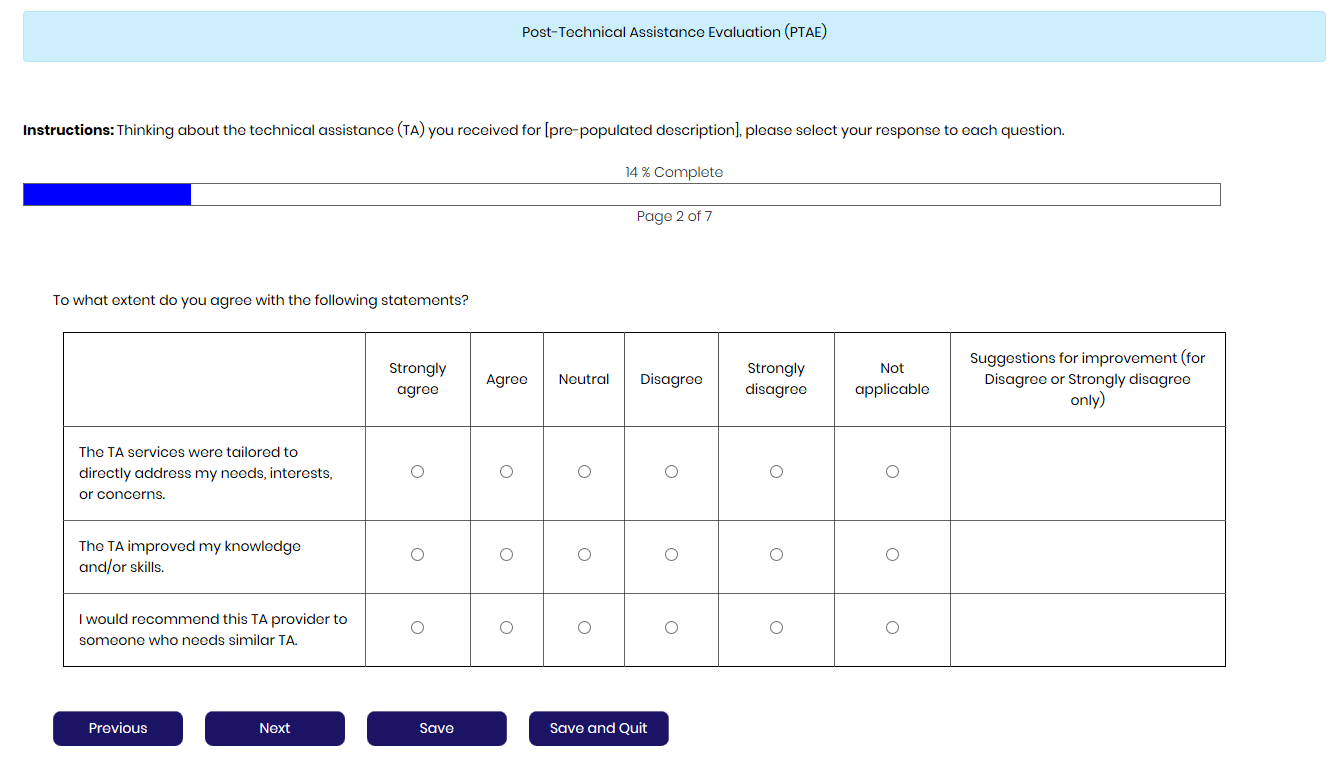This screenshot has width=1336, height=757.
Task: Select Not applicable for recommend TA provider
Action: [892, 628]
